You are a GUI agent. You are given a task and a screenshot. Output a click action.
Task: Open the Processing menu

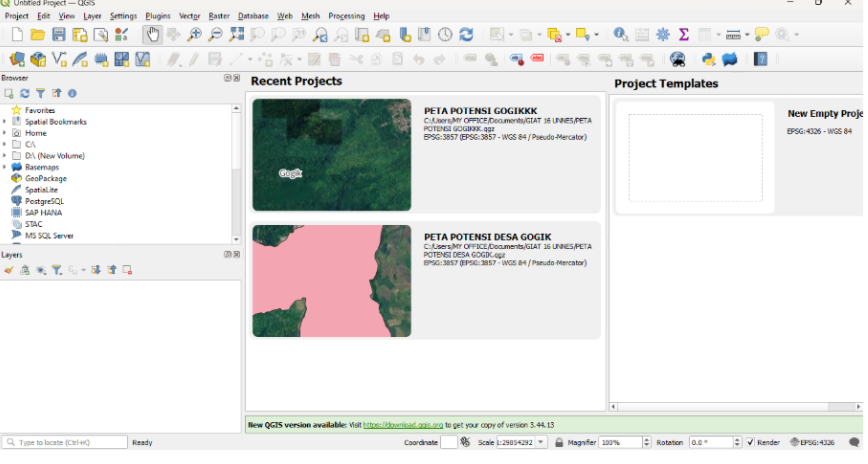click(x=347, y=16)
